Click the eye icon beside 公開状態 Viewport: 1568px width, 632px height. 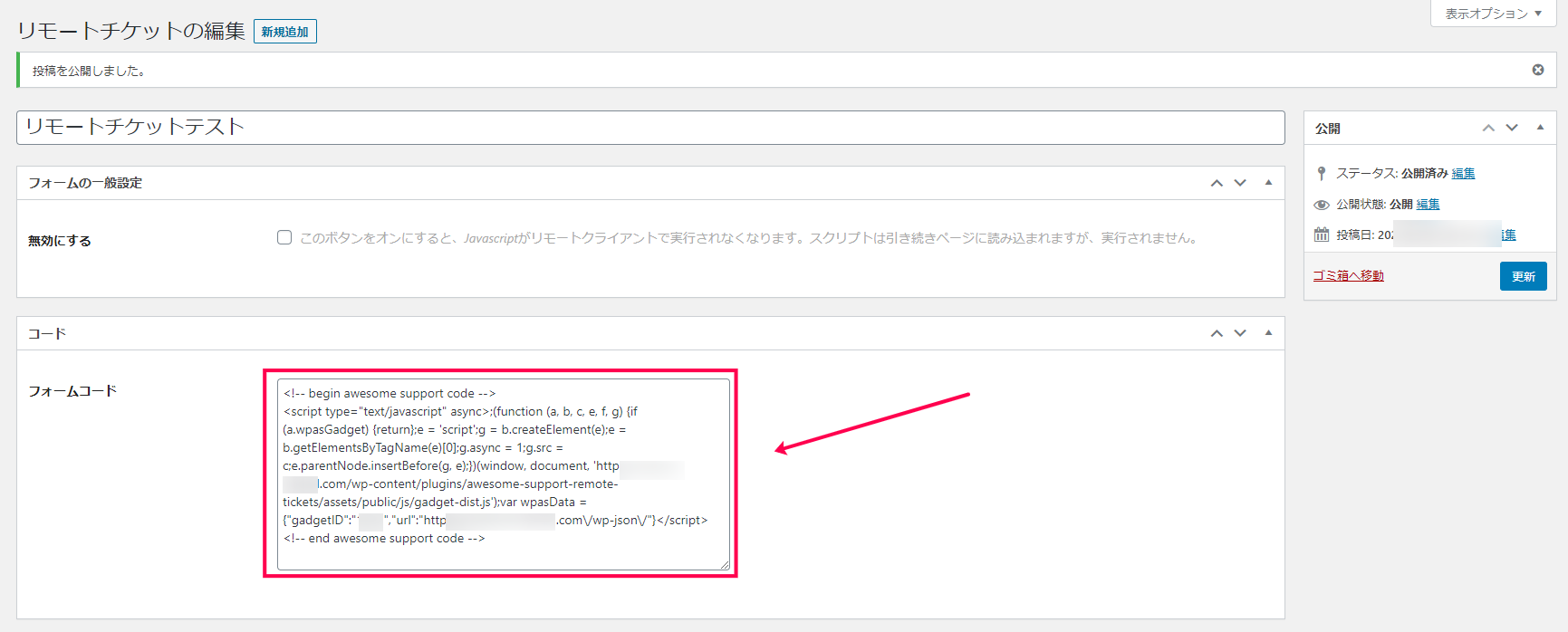tap(1322, 205)
